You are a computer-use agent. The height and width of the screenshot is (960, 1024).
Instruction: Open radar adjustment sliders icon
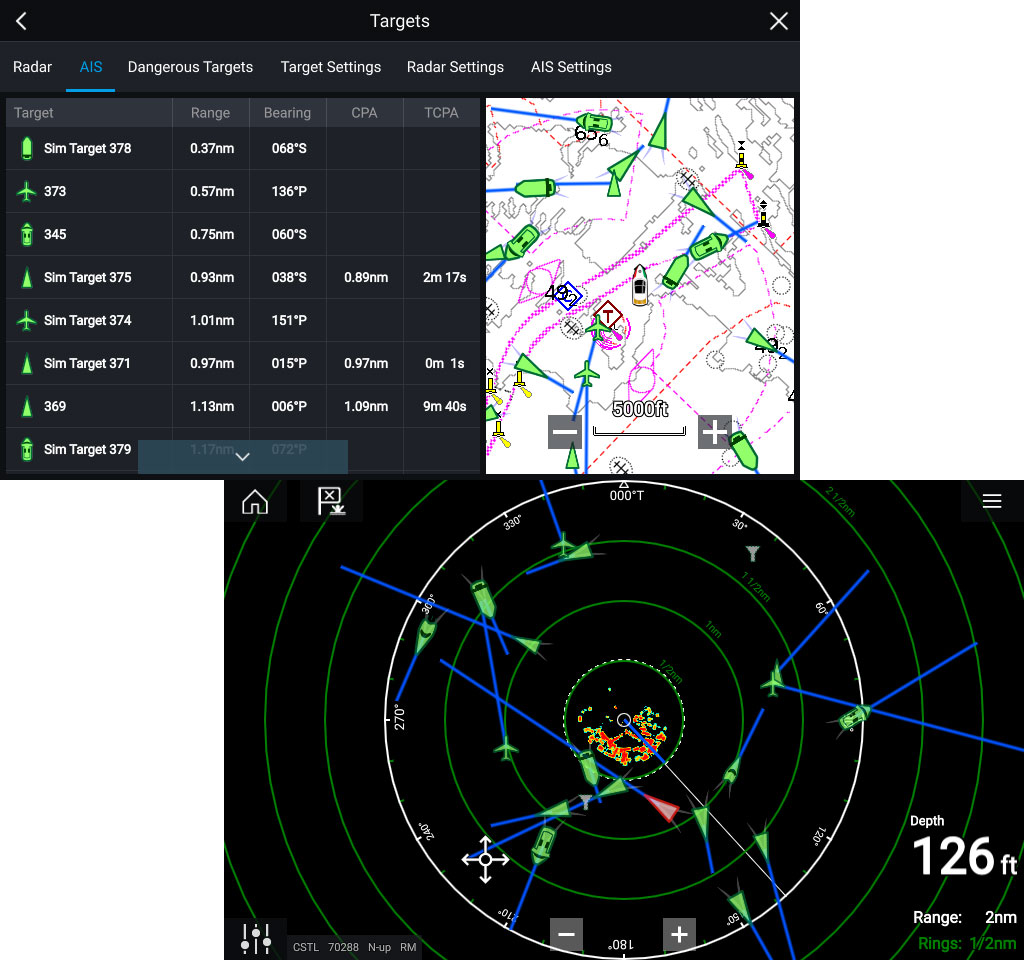(x=256, y=939)
